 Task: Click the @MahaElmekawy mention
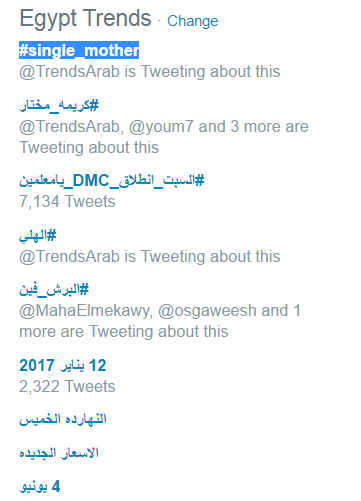(86, 311)
